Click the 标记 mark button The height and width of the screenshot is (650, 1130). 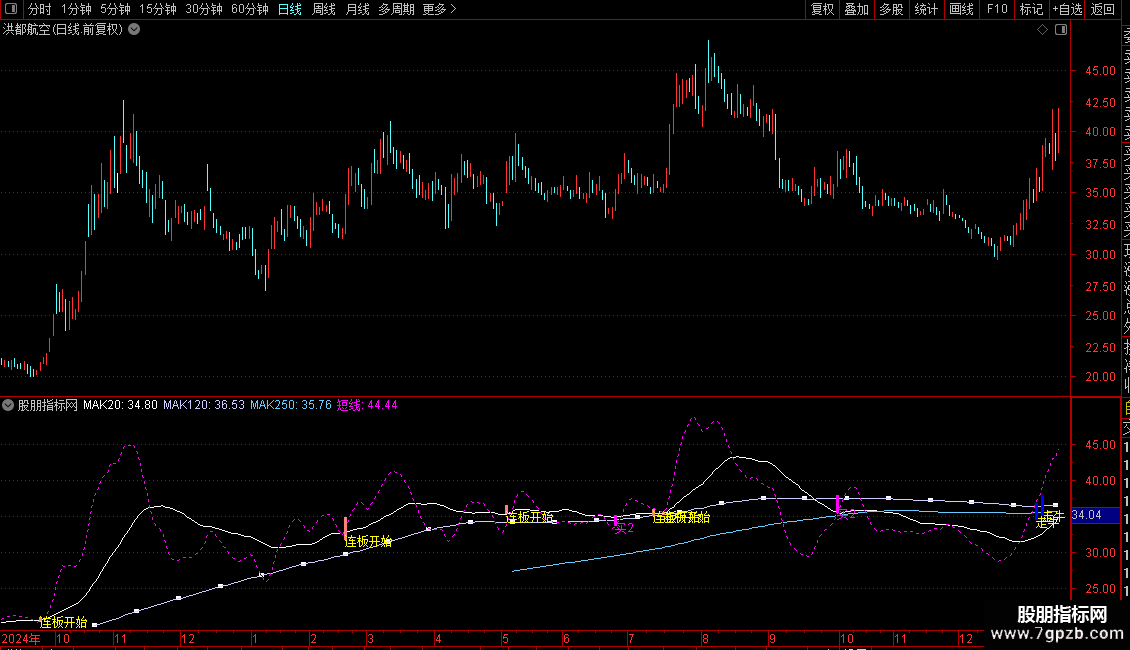click(x=1031, y=9)
